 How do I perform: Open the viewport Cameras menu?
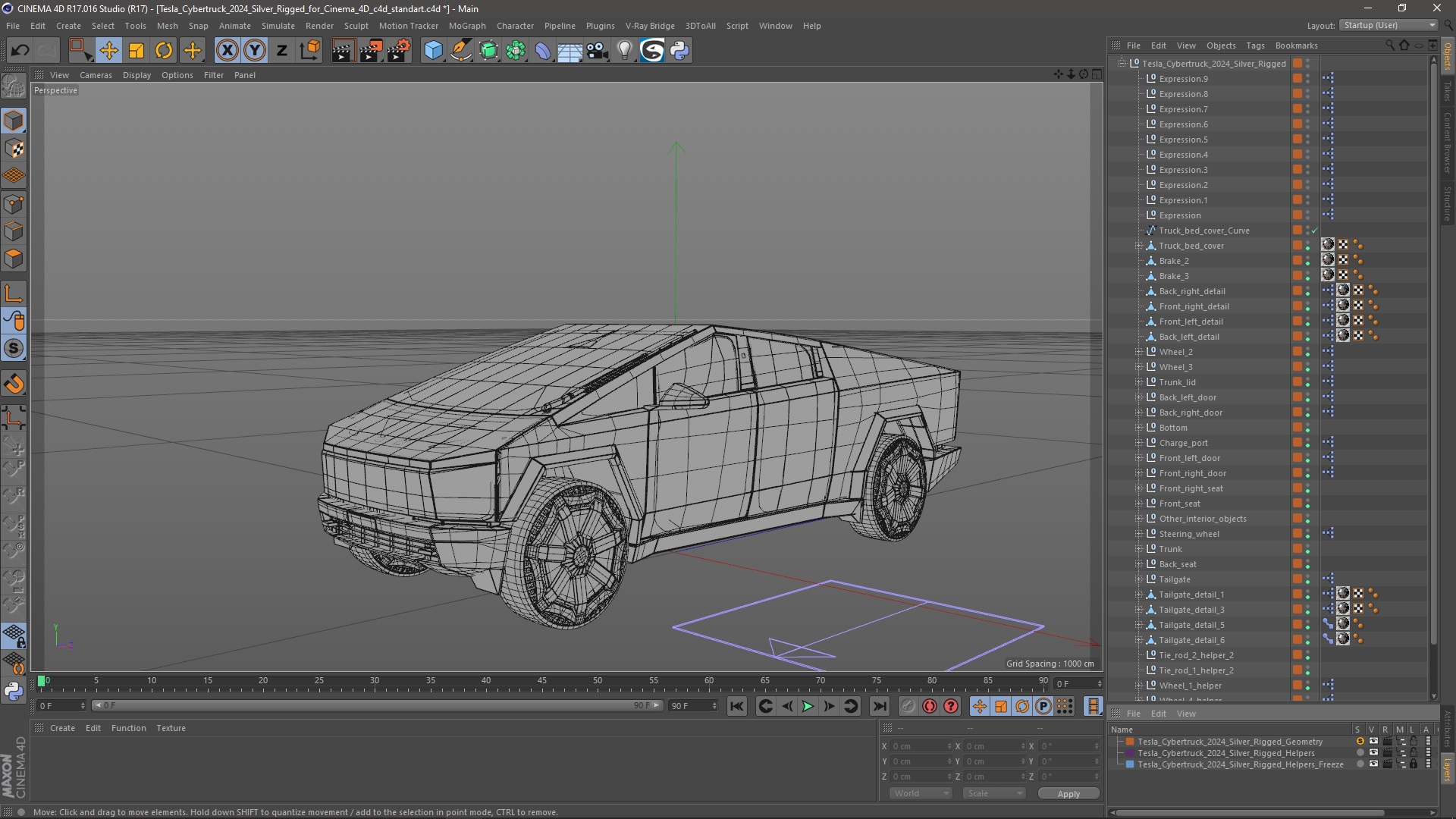[x=96, y=75]
